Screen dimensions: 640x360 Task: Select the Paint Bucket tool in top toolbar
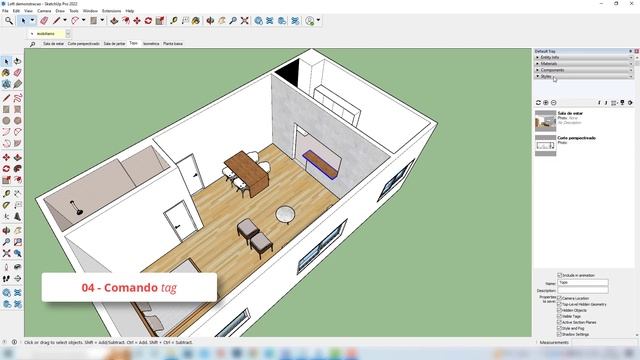(196, 20)
